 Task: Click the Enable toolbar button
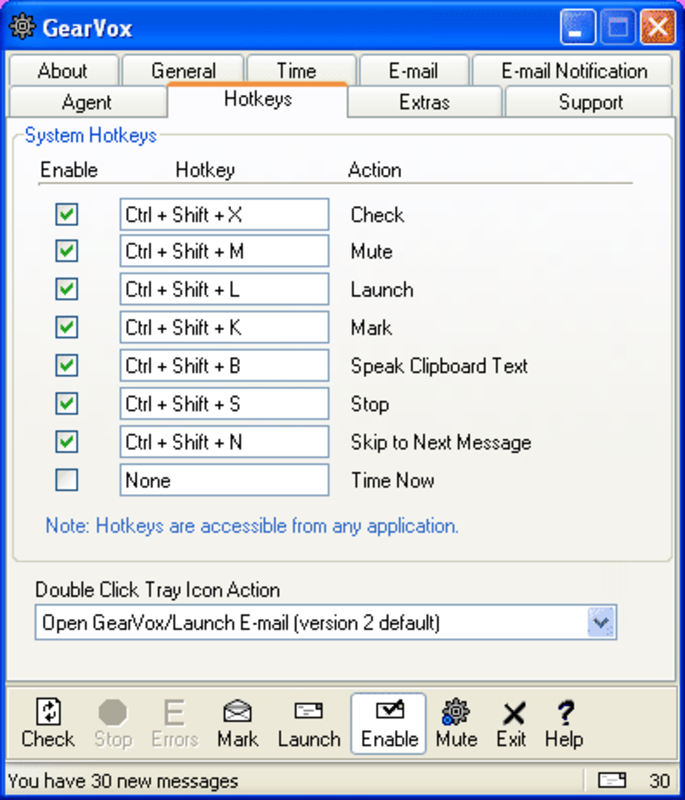(389, 723)
